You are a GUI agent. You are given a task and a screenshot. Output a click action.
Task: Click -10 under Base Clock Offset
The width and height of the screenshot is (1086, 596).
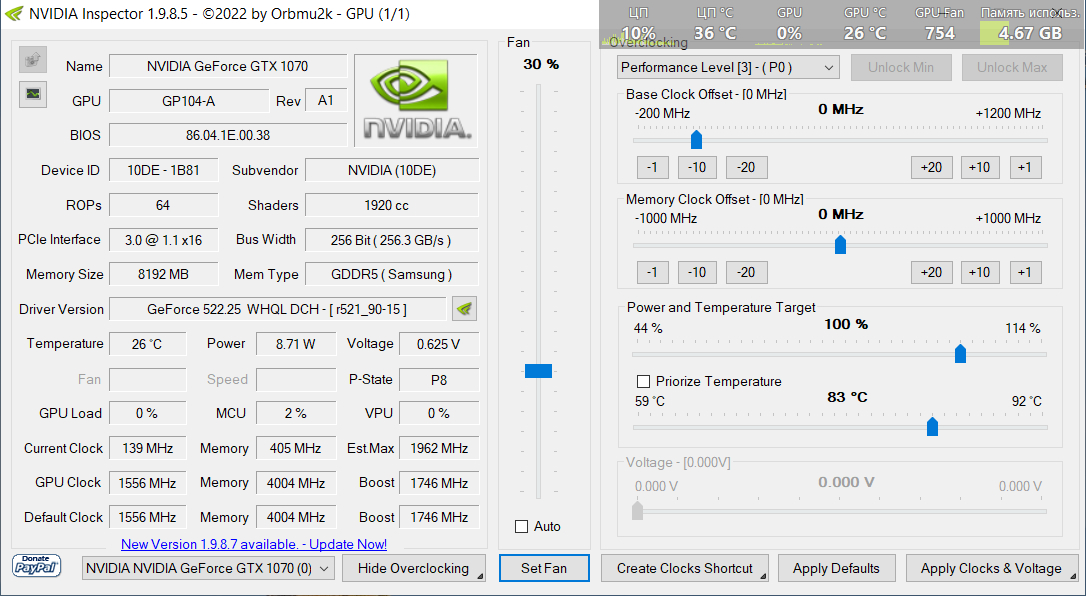[697, 168]
